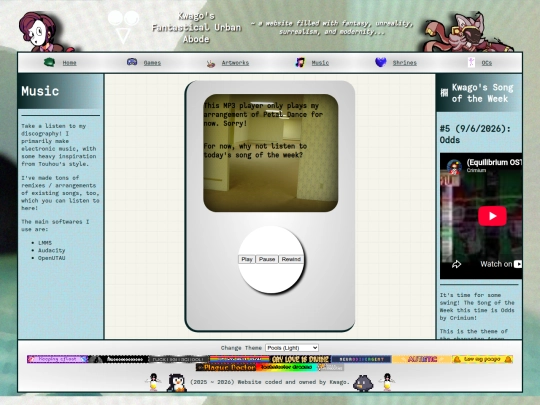Open the Artworks link
The width and height of the screenshot is (540, 405).
point(235,63)
